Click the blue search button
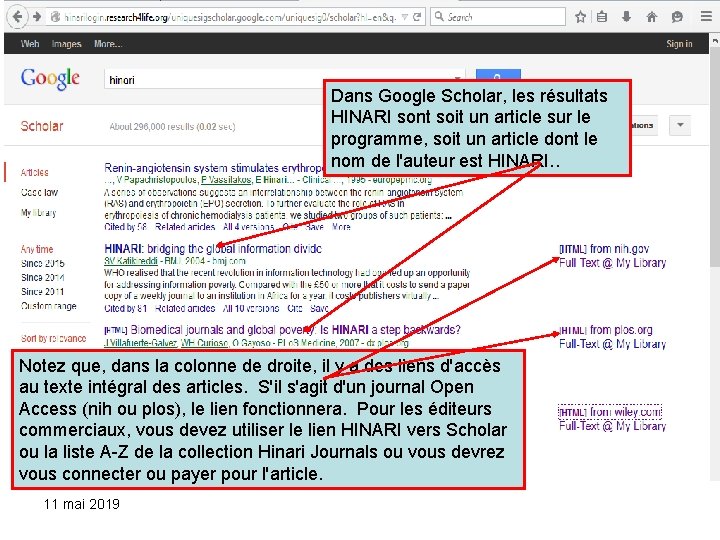This screenshot has width=720, height=540. [x=498, y=75]
